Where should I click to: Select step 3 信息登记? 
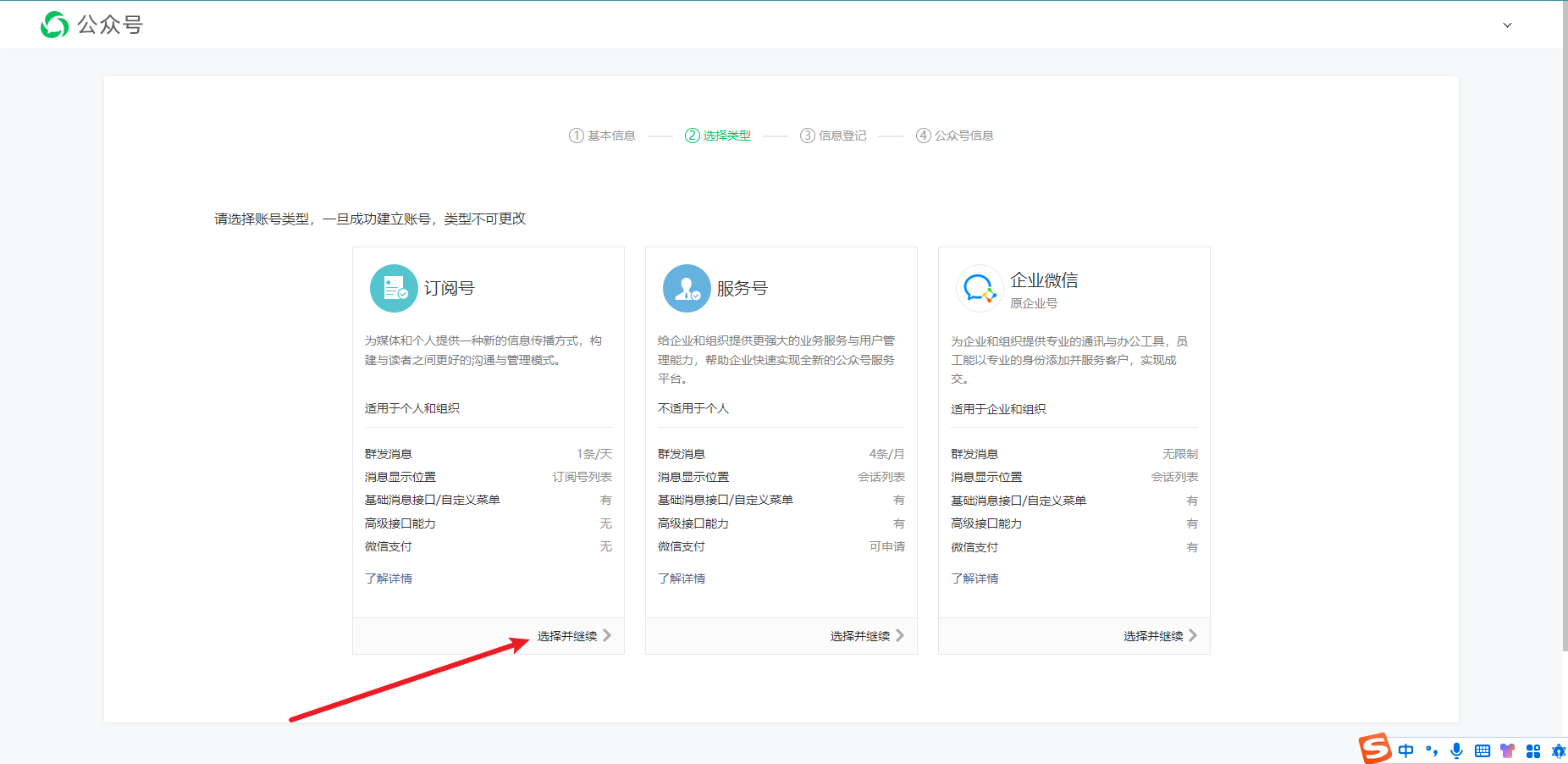tap(833, 136)
